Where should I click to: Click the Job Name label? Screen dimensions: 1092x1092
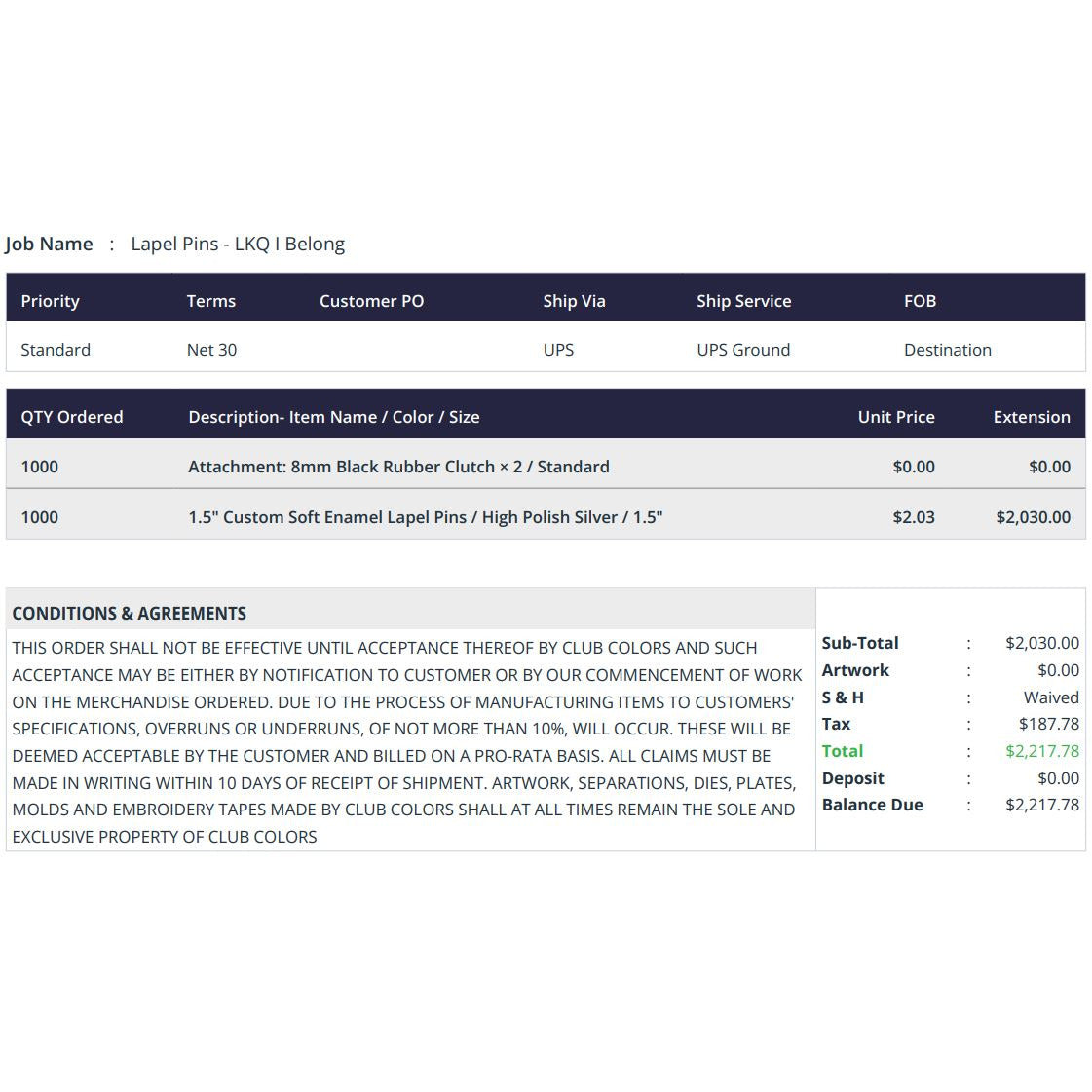(x=49, y=244)
